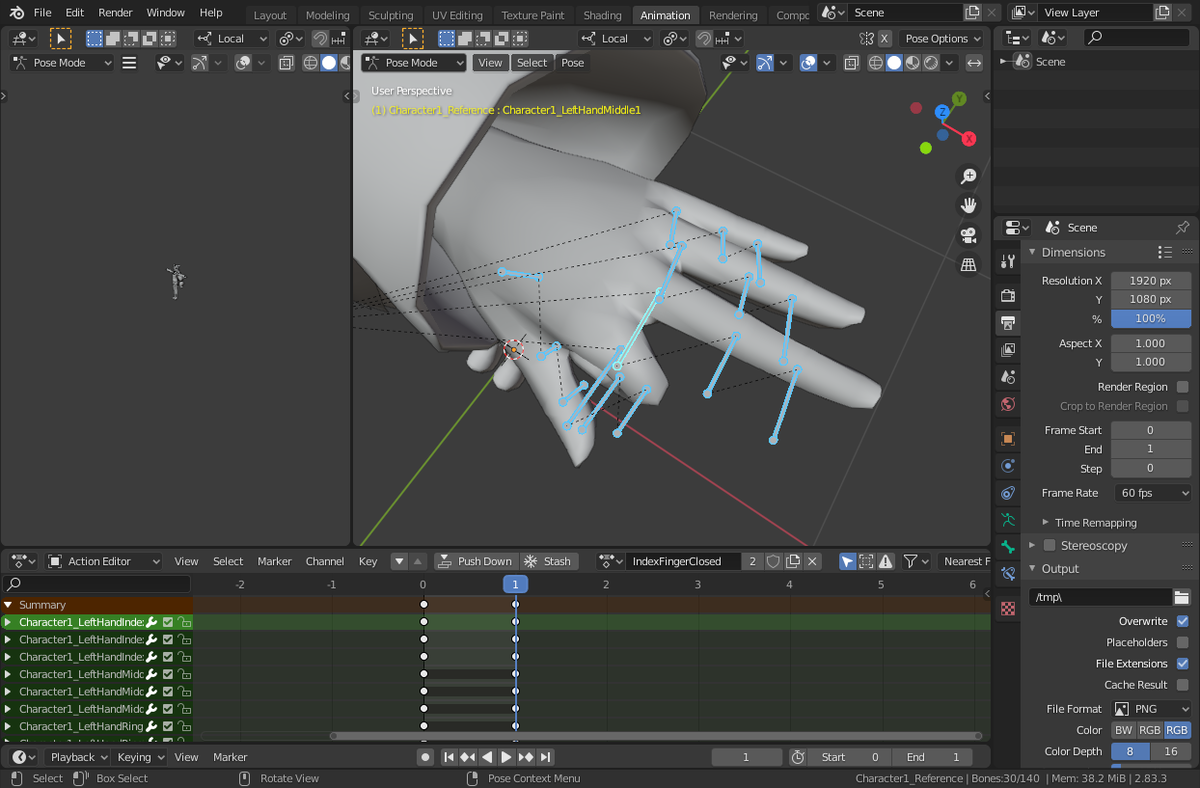Toggle auto keying record button

coord(425,757)
